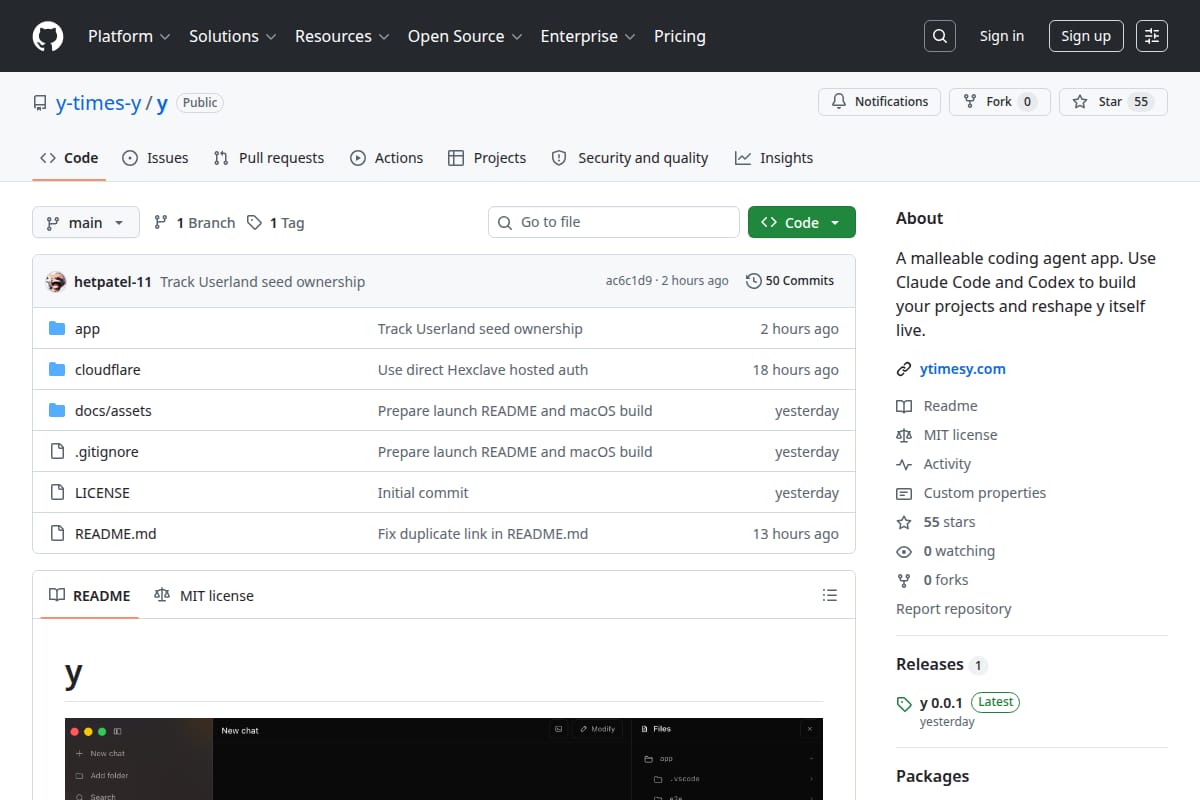The height and width of the screenshot is (800, 1200).
Task: Click hetpatel-11 avatar in commit row
Action: 56,281
